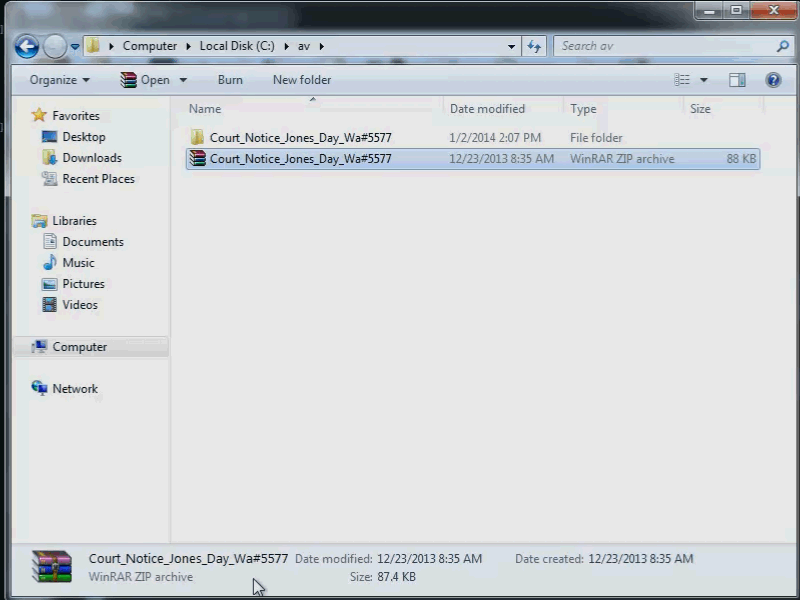
Task: Click the Downloads folder icon
Action: [x=49, y=158]
